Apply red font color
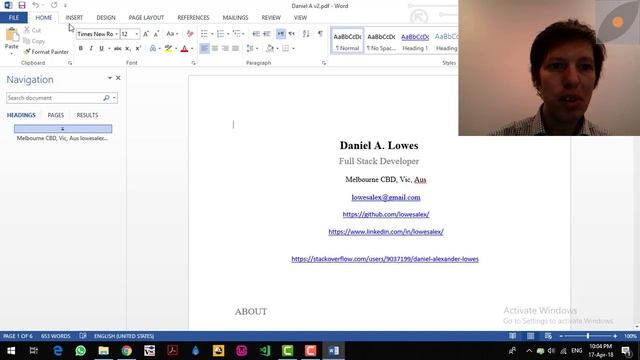The height and width of the screenshot is (360, 640). [x=184, y=49]
